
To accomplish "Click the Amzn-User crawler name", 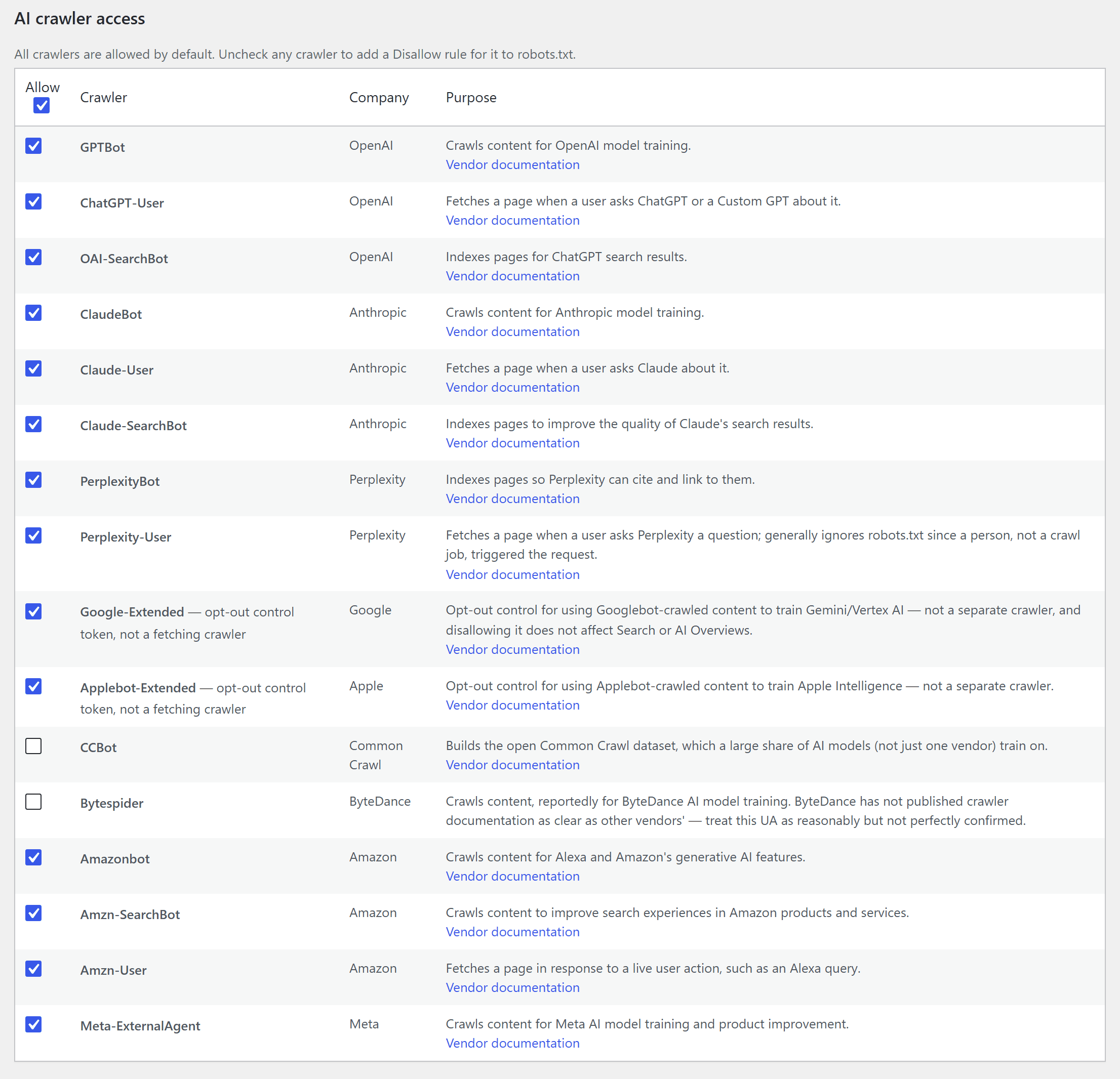I will click(x=113, y=971).
